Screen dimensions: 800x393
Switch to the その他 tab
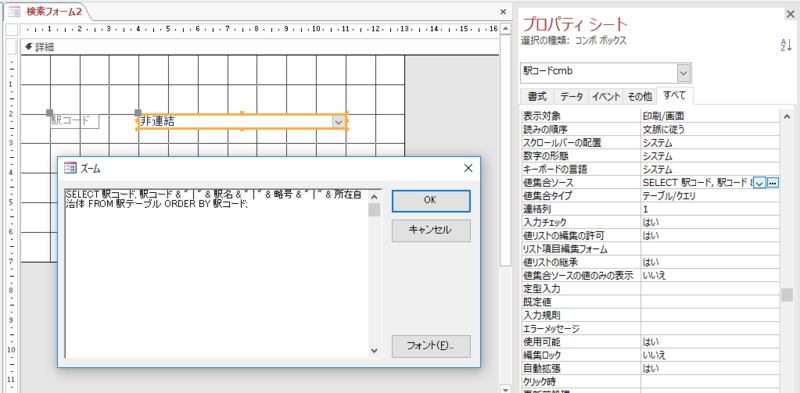[x=639, y=96]
